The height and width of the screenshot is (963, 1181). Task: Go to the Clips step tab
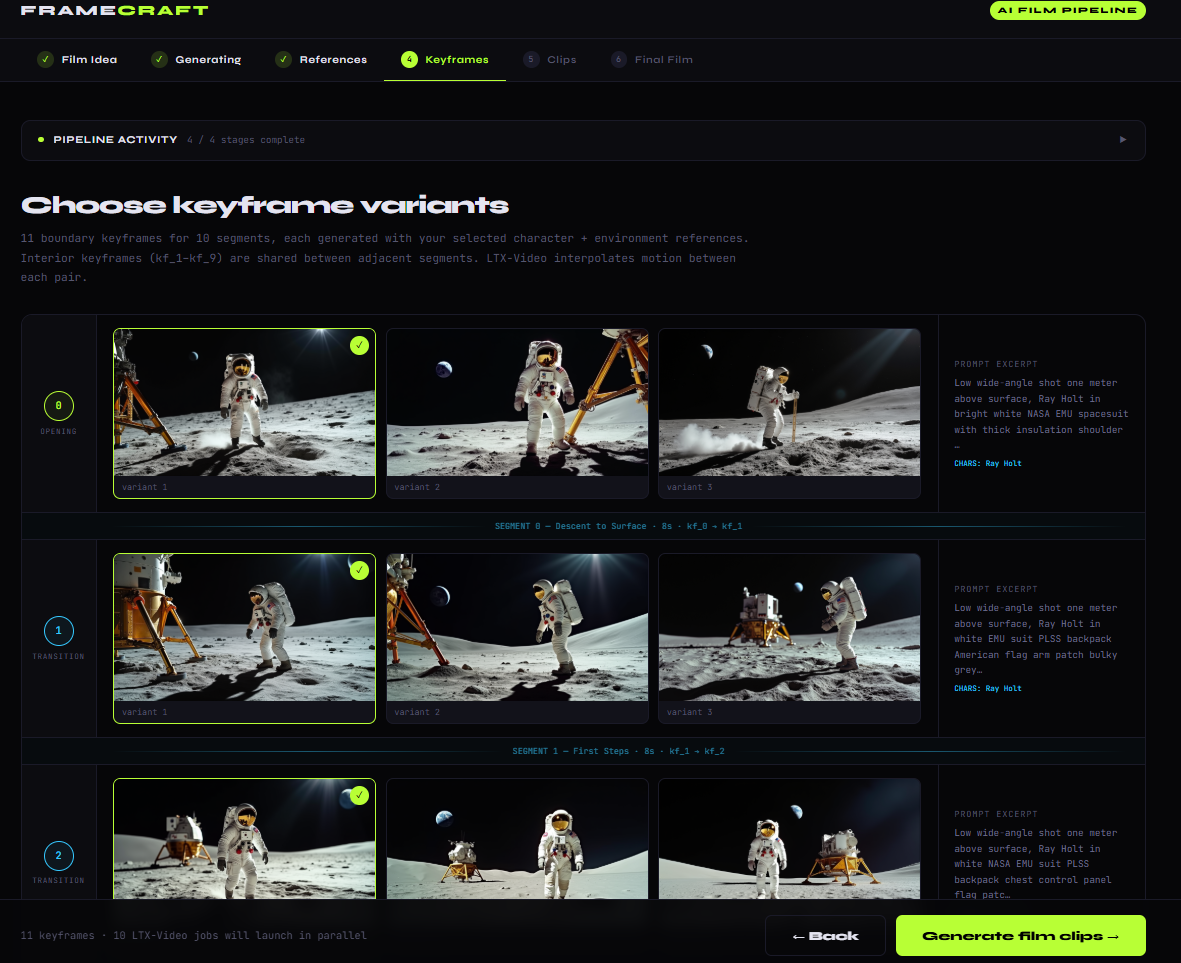coord(551,59)
